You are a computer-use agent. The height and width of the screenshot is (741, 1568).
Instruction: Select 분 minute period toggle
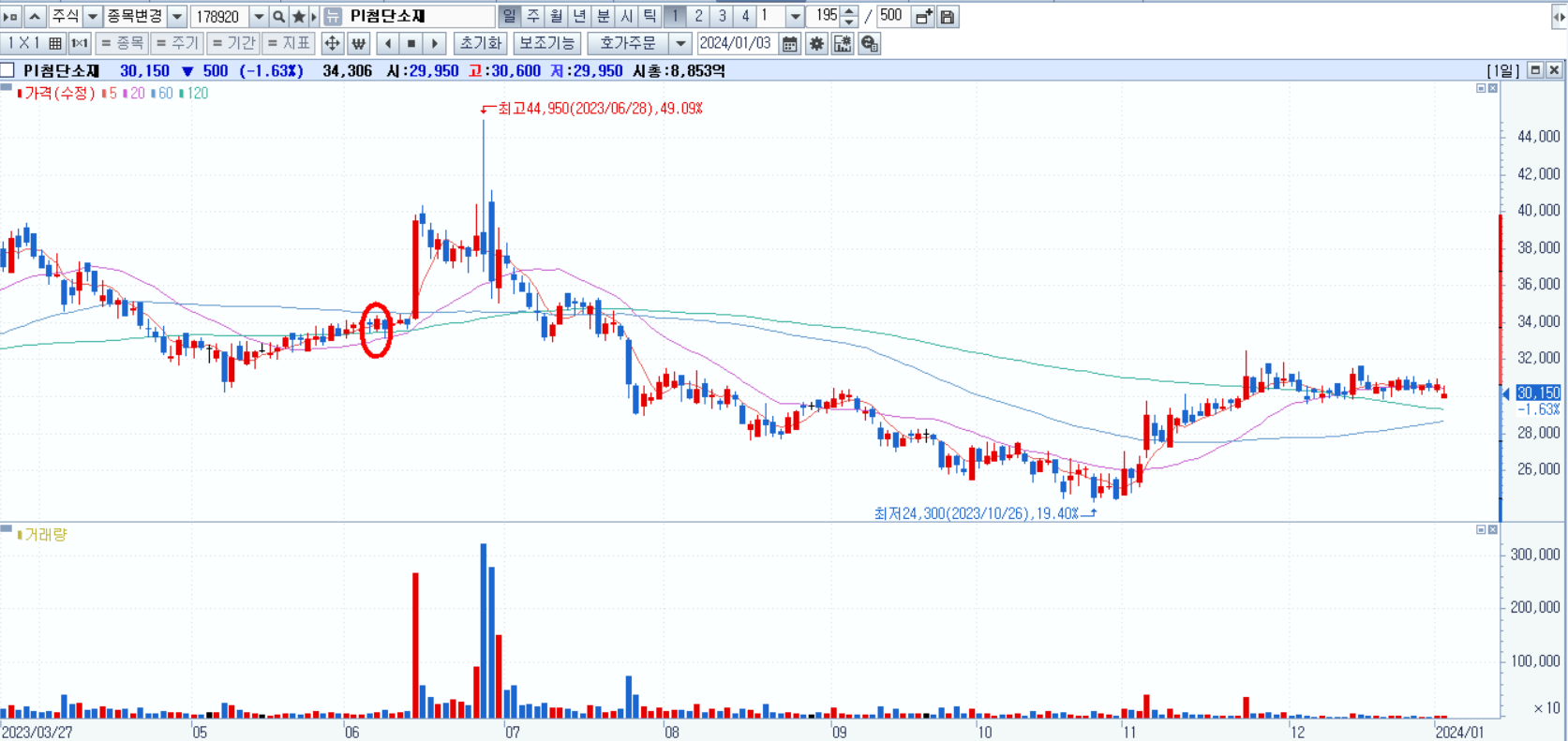[603, 17]
